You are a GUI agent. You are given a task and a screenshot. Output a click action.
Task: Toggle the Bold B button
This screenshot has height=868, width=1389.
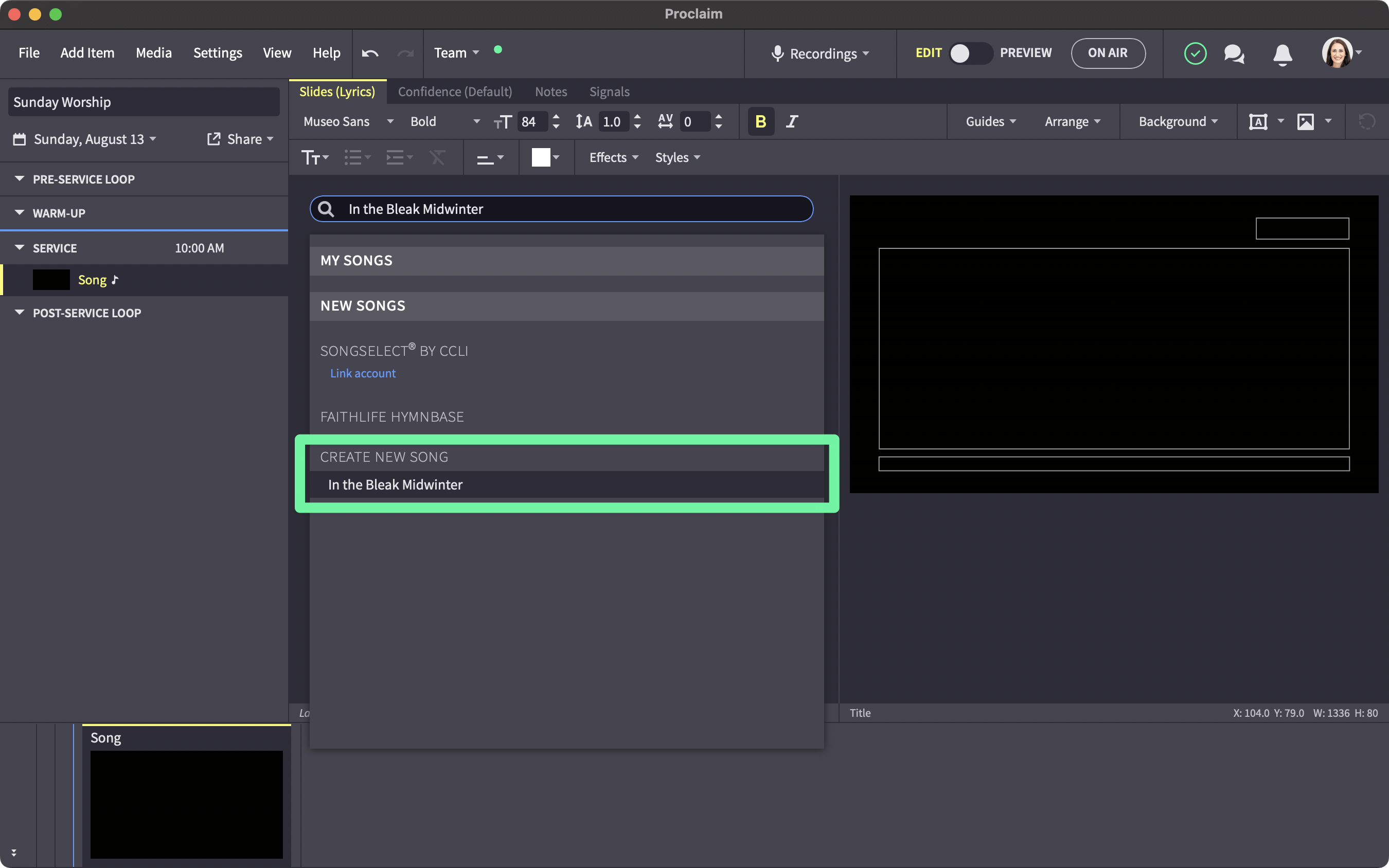pos(761,121)
